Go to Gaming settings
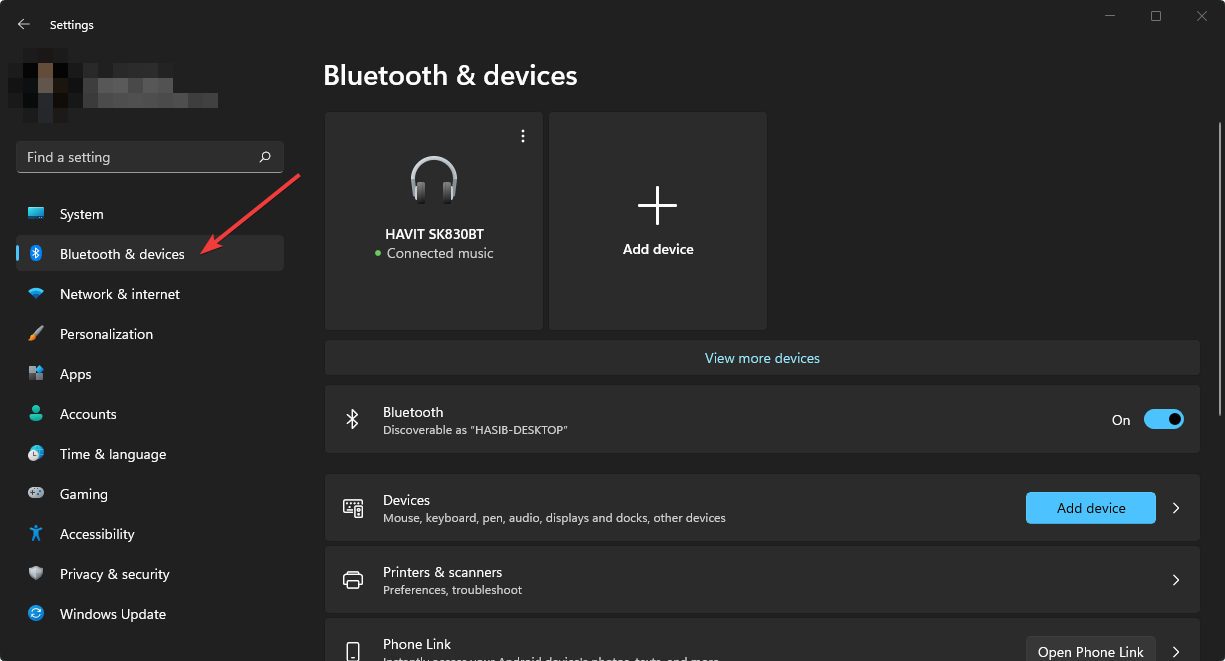 point(150,494)
